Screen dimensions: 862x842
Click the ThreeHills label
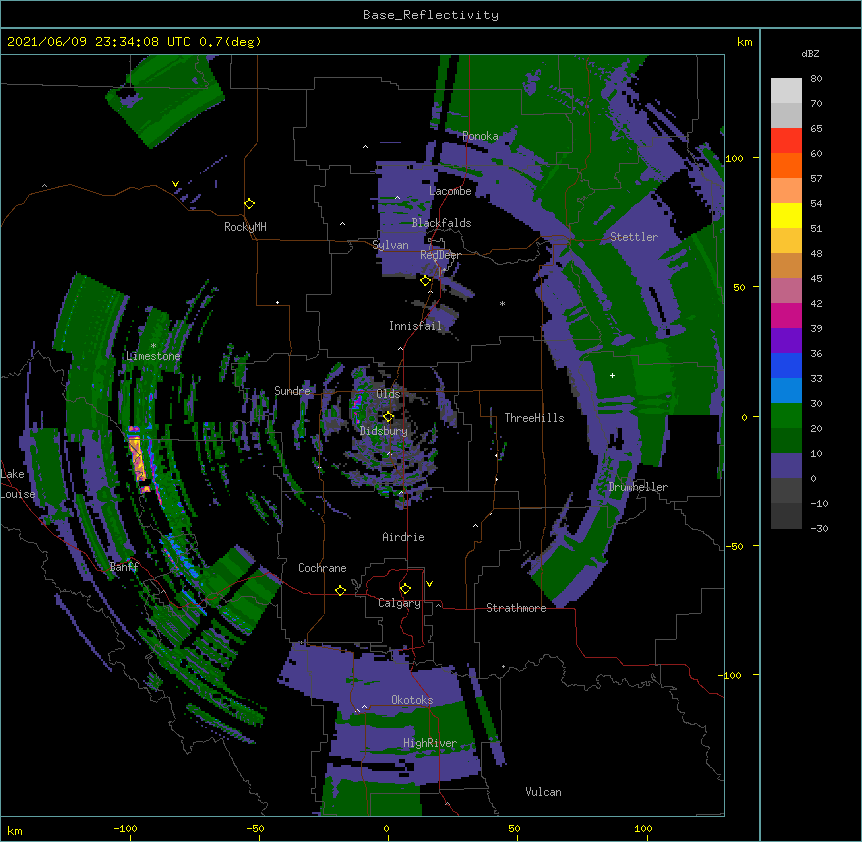click(534, 418)
